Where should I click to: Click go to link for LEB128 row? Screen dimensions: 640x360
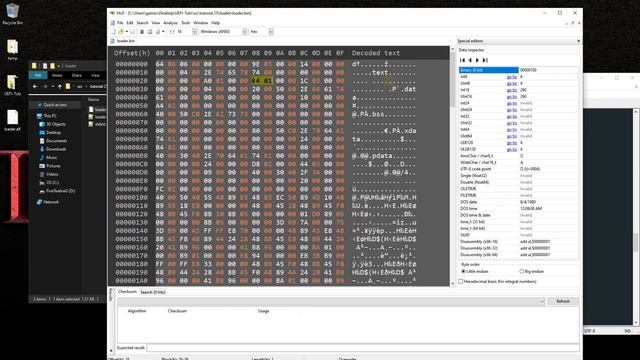coord(511,143)
